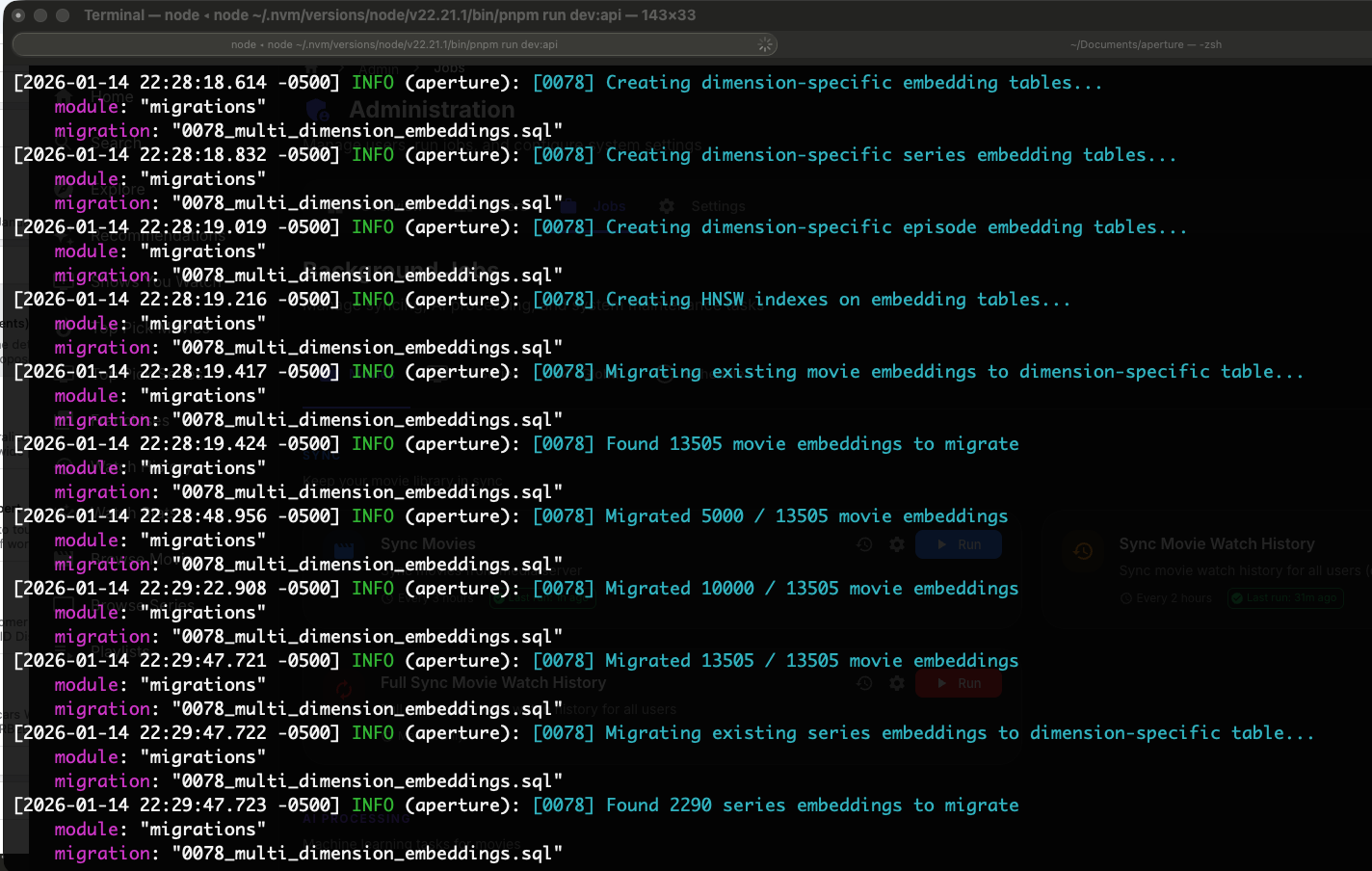Click the Sync Movie Watch History clock icon
Screen dimensions: 1372x871
coord(1083,551)
